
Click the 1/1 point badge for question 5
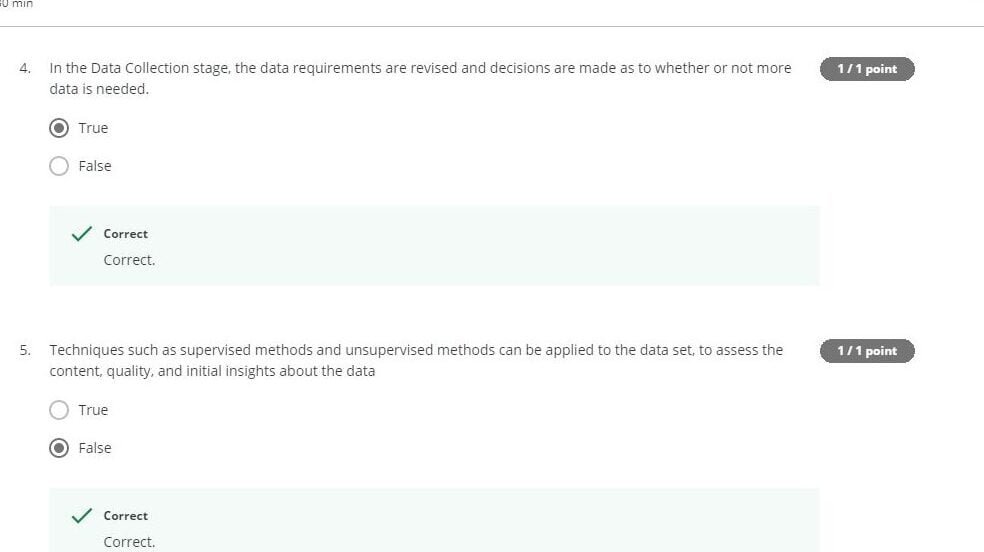pyautogui.click(x=867, y=351)
